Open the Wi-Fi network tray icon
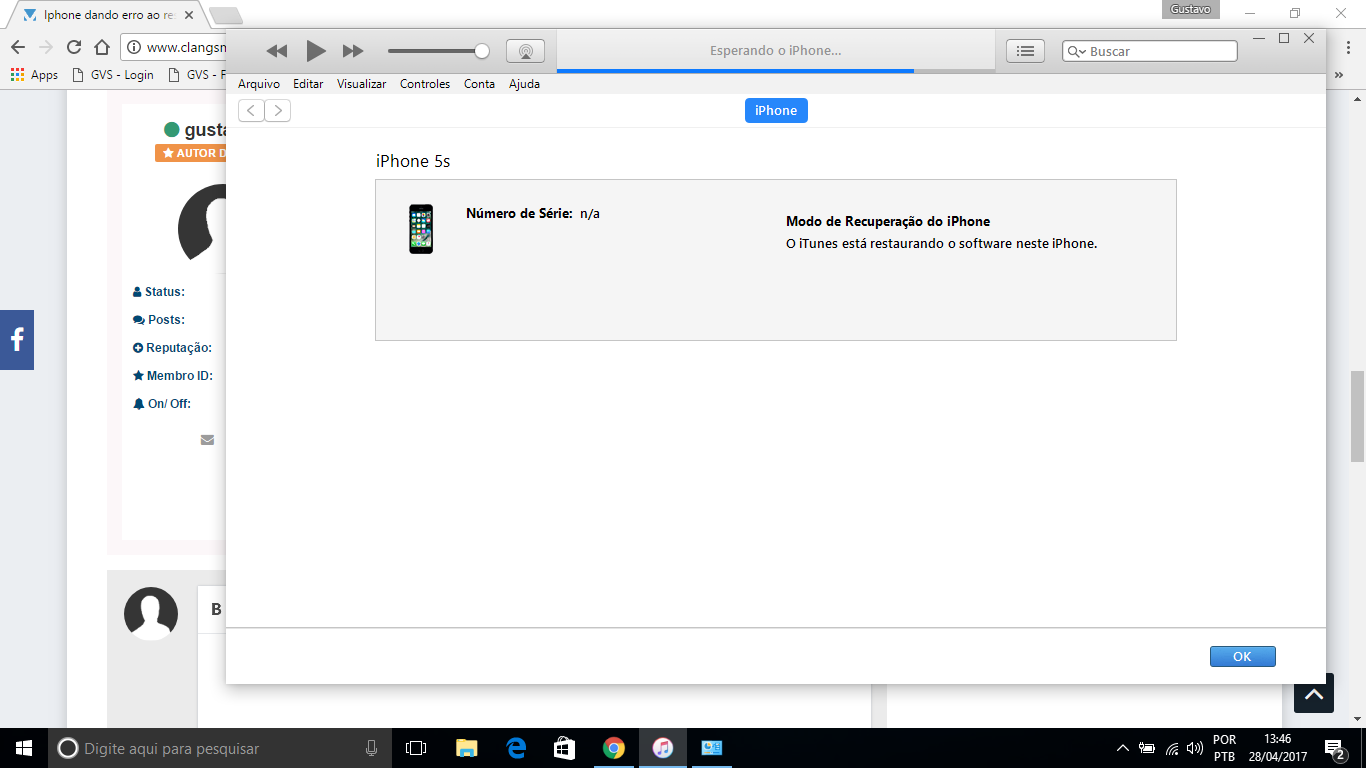Viewport: 1366px width, 768px height. [1172, 748]
